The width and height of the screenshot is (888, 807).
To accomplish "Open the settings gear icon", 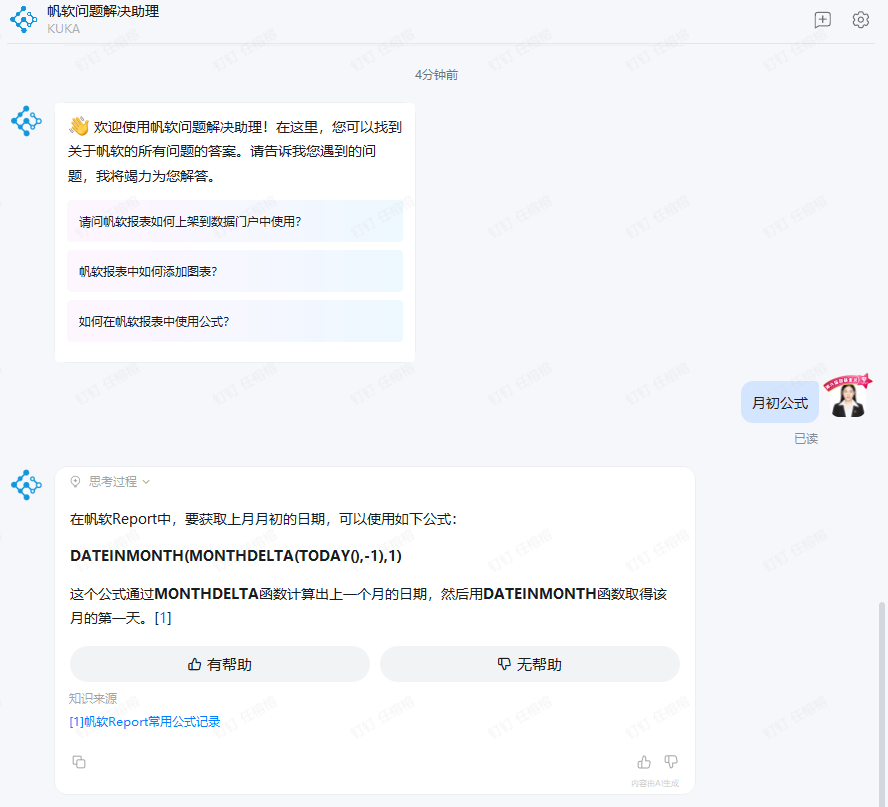I will coord(860,20).
